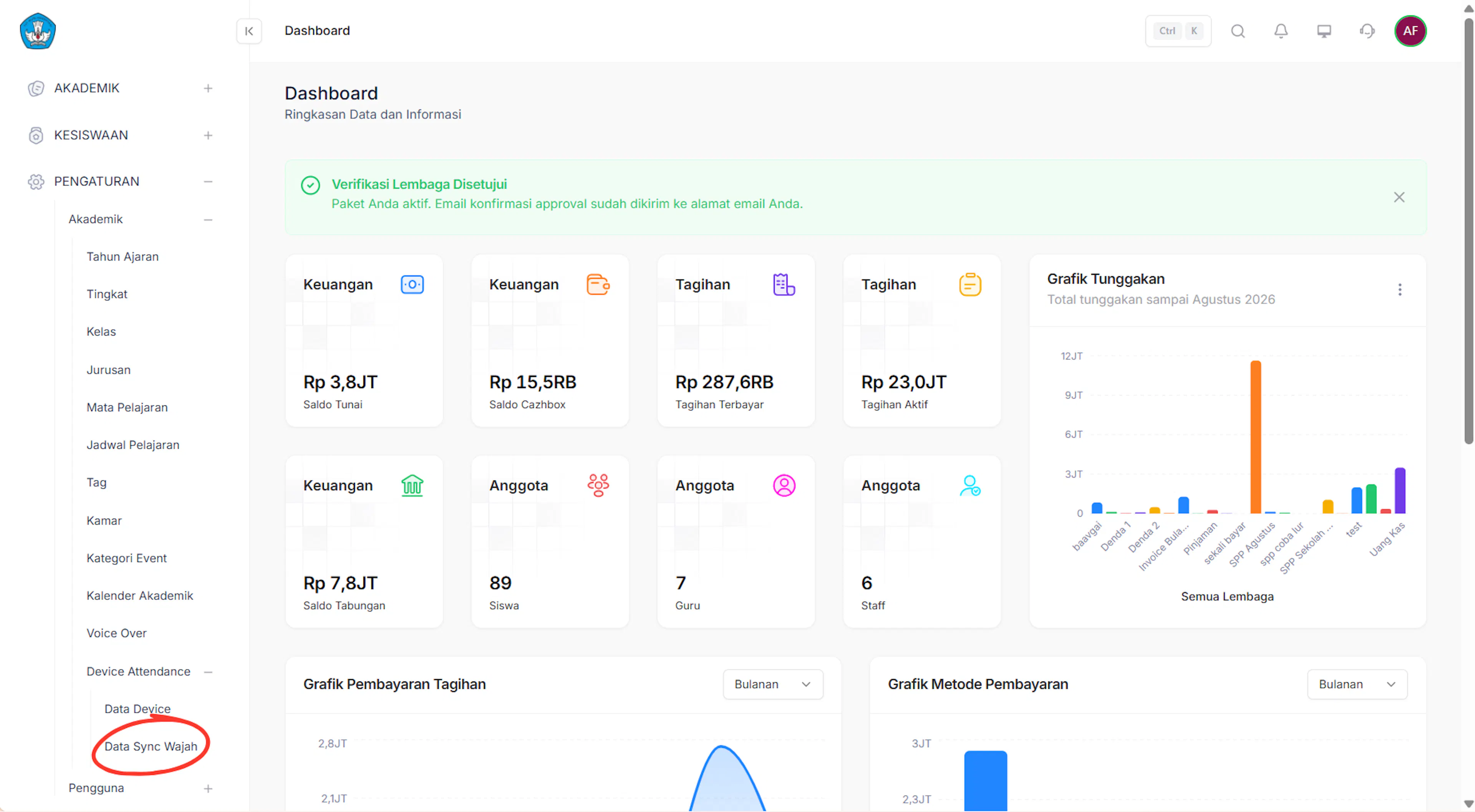This screenshot has width=1475, height=812.
Task: Open Tahun Ajaran settings
Action: [x=123, y=257]
